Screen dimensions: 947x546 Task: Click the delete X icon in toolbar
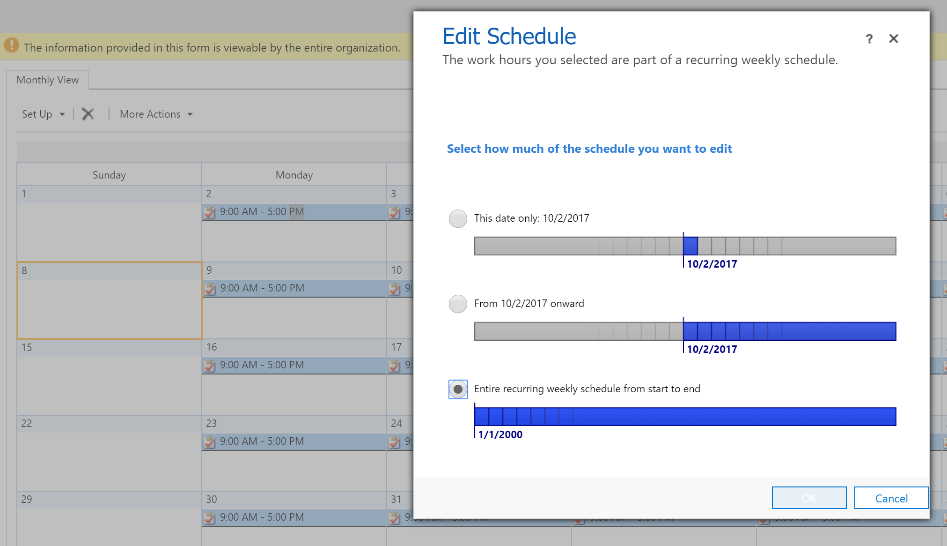click(88, 114)
